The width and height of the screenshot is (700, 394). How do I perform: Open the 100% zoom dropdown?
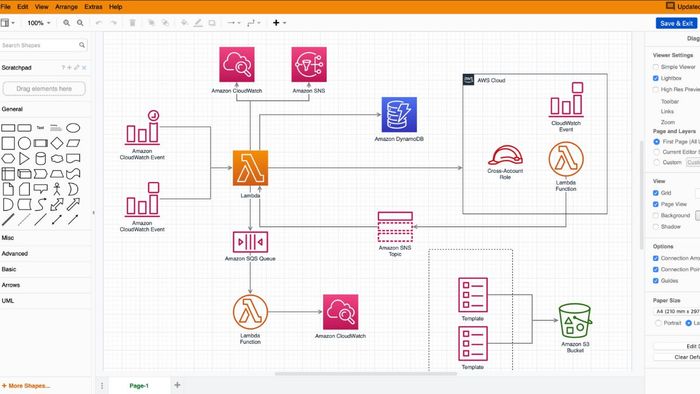(x=39, y=23)
